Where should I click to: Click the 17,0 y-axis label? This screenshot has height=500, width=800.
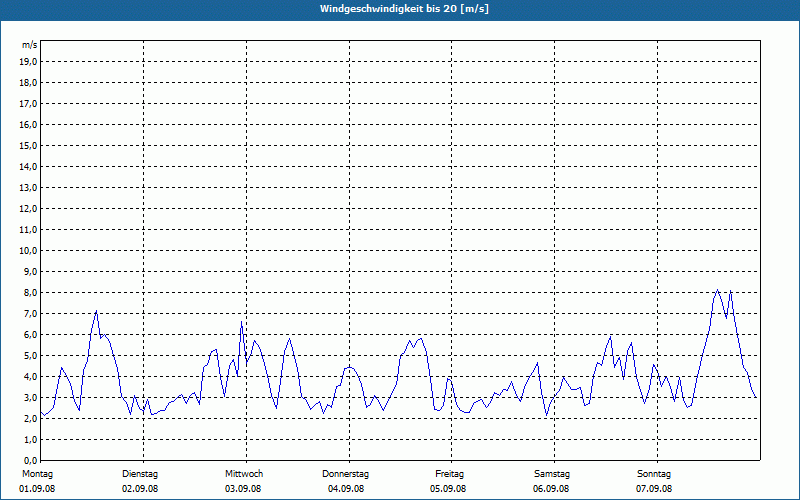tap(28, 104)
